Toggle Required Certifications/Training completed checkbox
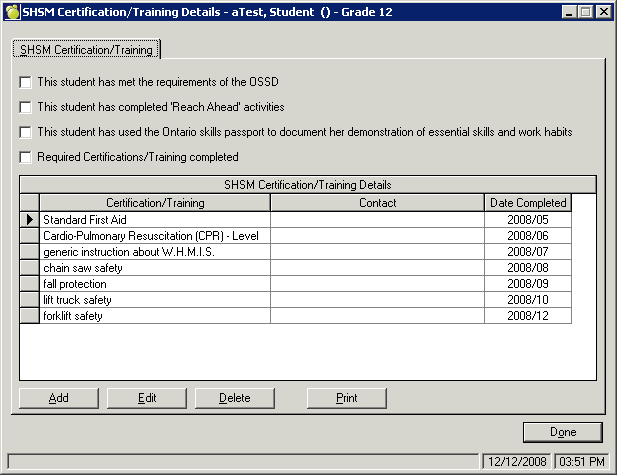 (x=25, y=157)
